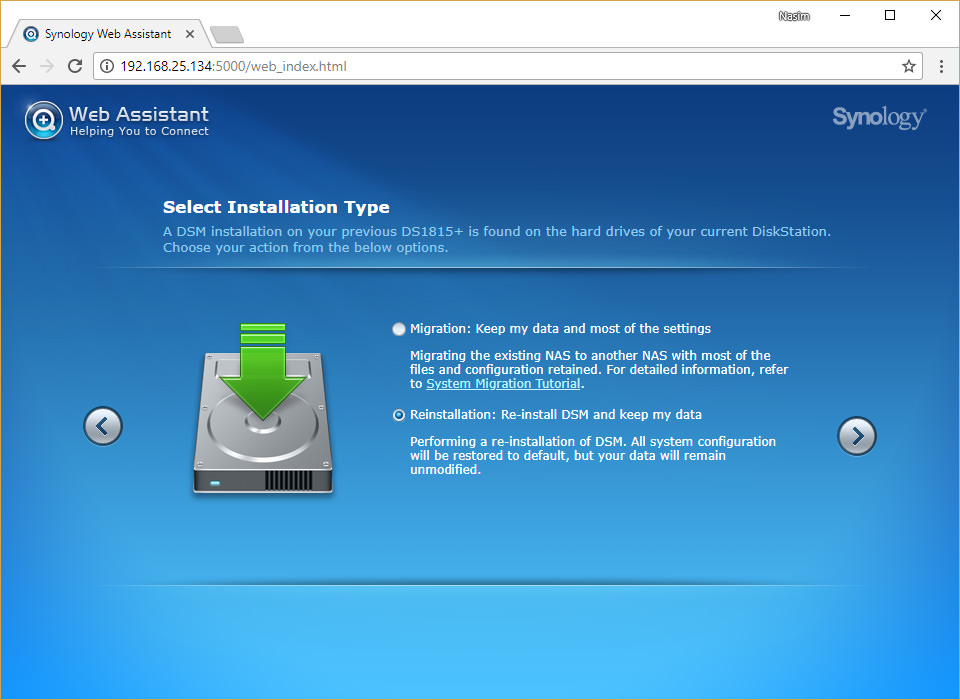View site information icon in address bar

107,66
